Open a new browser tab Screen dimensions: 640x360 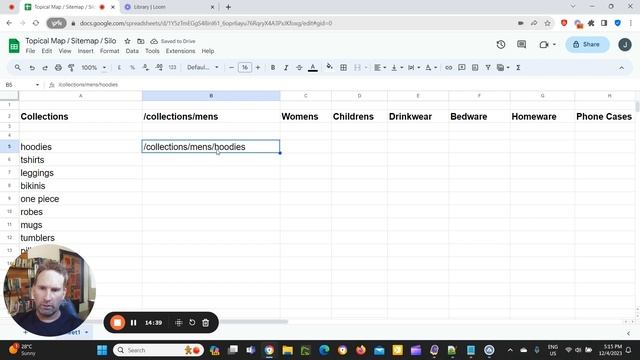(228, 7)
